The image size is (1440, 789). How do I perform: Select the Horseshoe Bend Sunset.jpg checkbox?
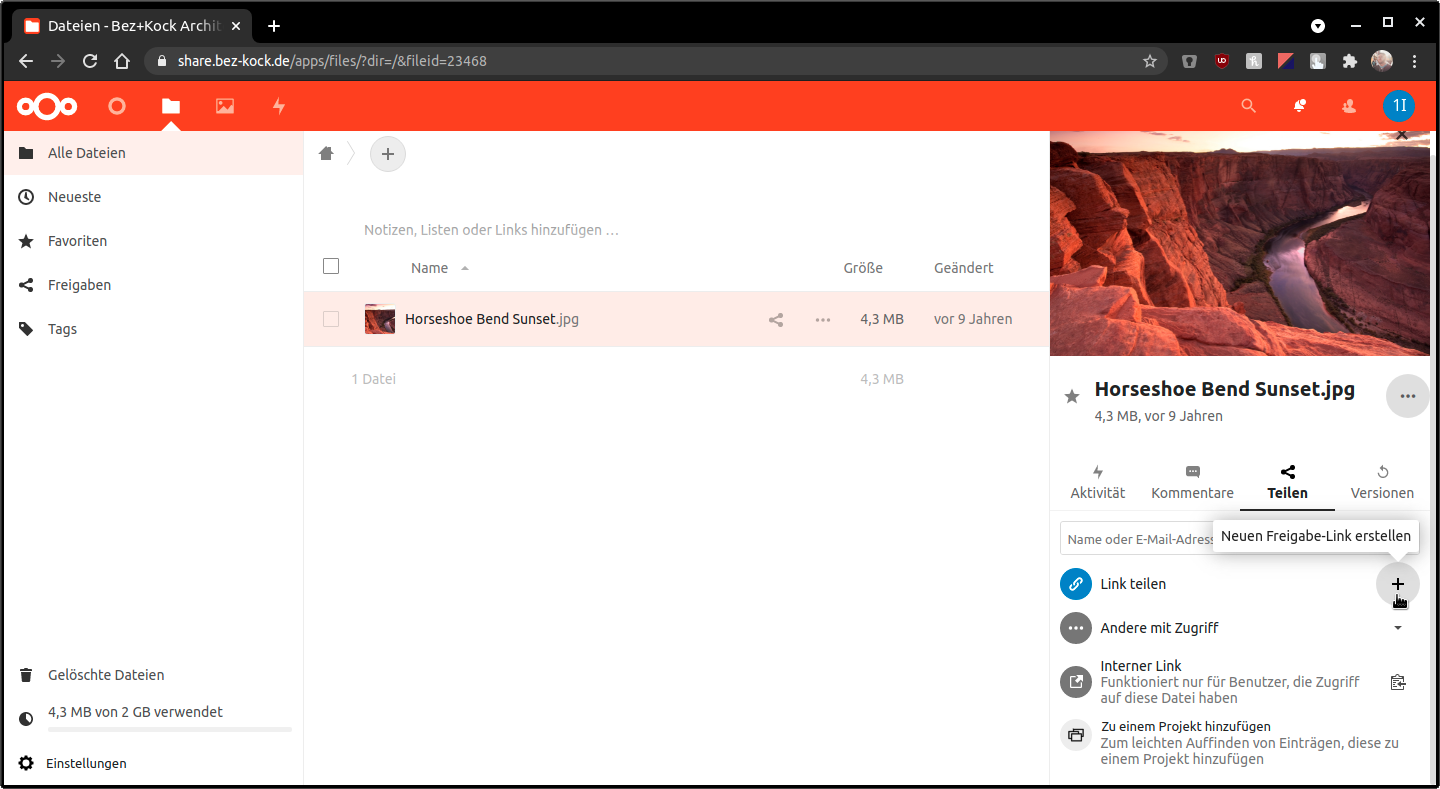pyautogui.click(x=331, y=319)
